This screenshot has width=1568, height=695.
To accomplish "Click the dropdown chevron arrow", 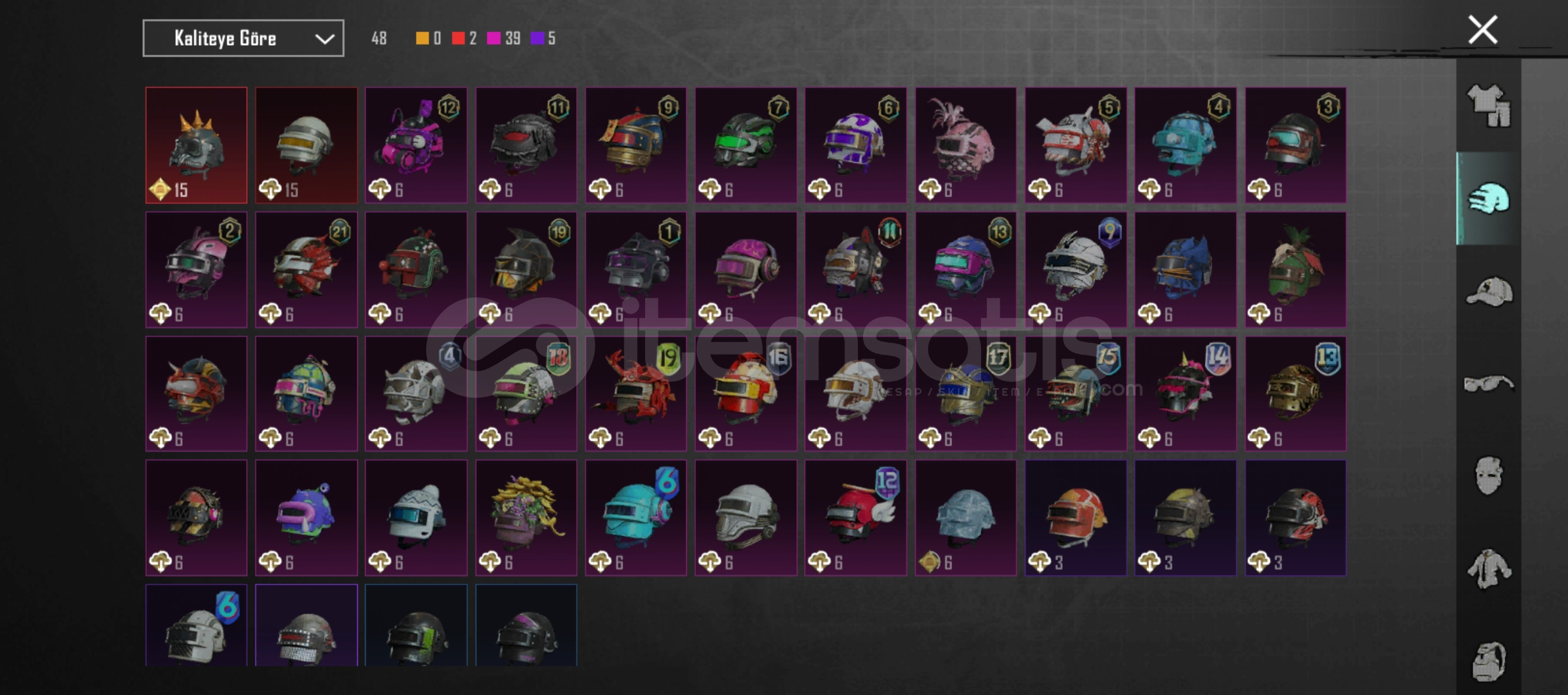I will (324, 39).
